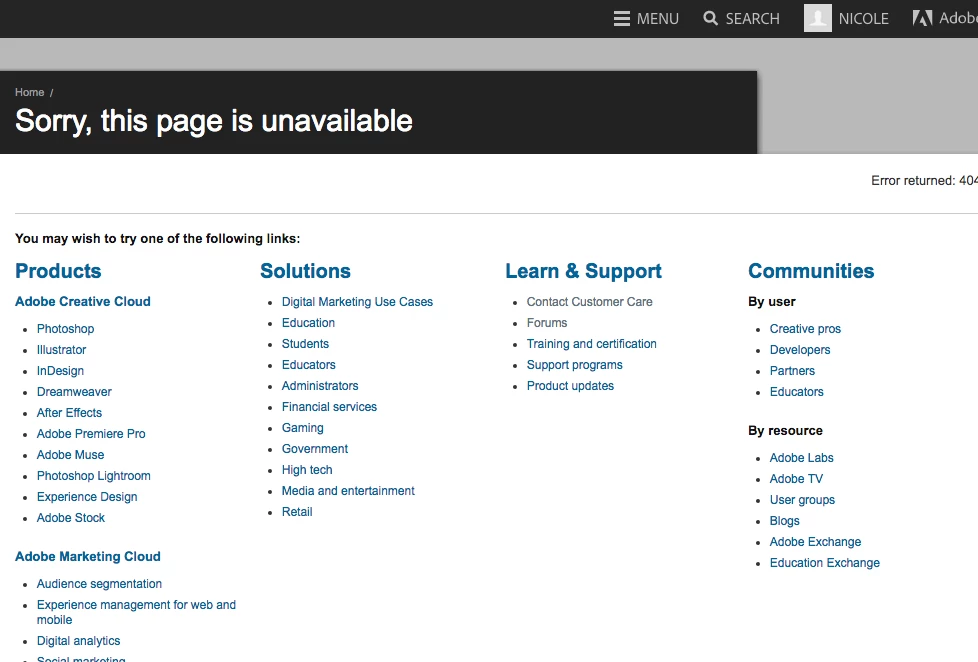The height and width of the screenshot is (662, 978).
Task: Open the Retail link
Action: (297, 512)
